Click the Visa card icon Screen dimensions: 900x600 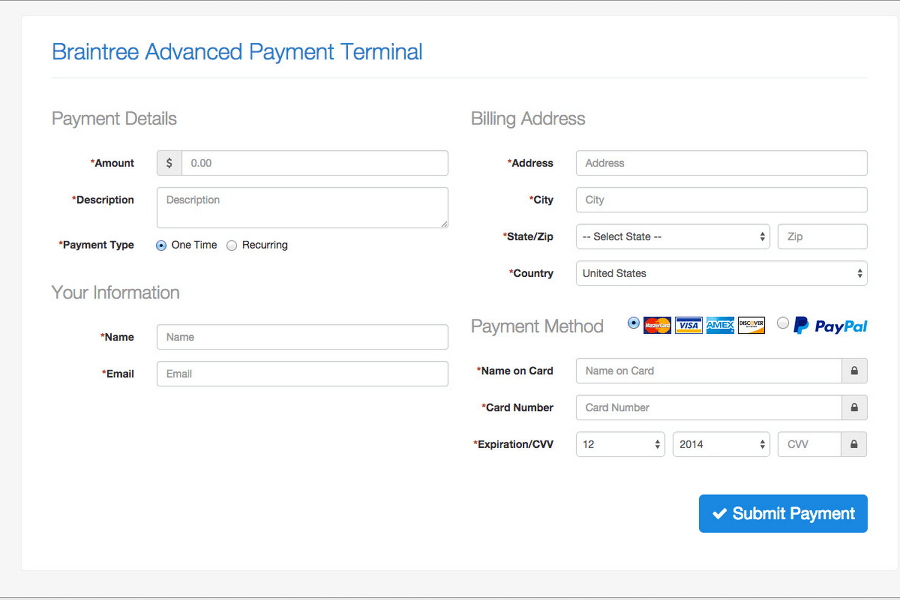[x=688, y=325]
